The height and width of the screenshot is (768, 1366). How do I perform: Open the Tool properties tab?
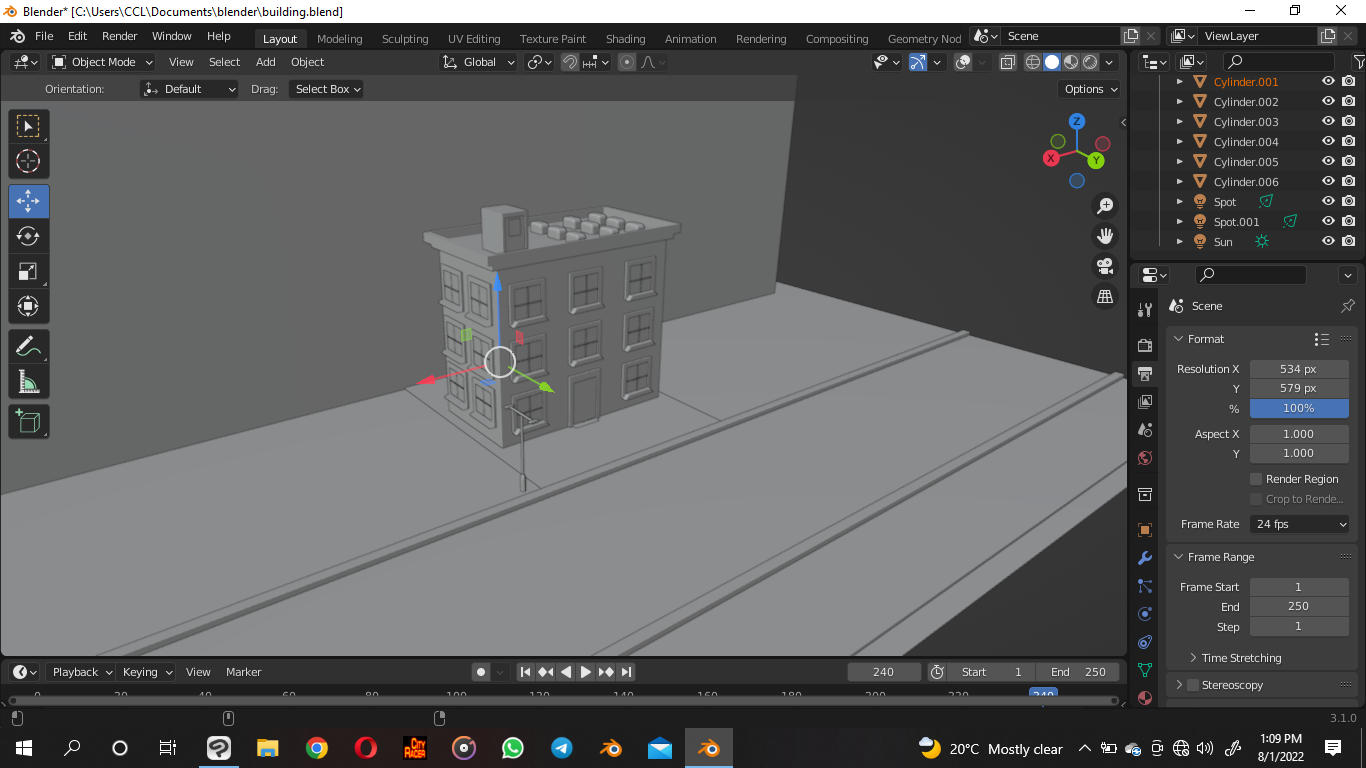coord(1145,310)
